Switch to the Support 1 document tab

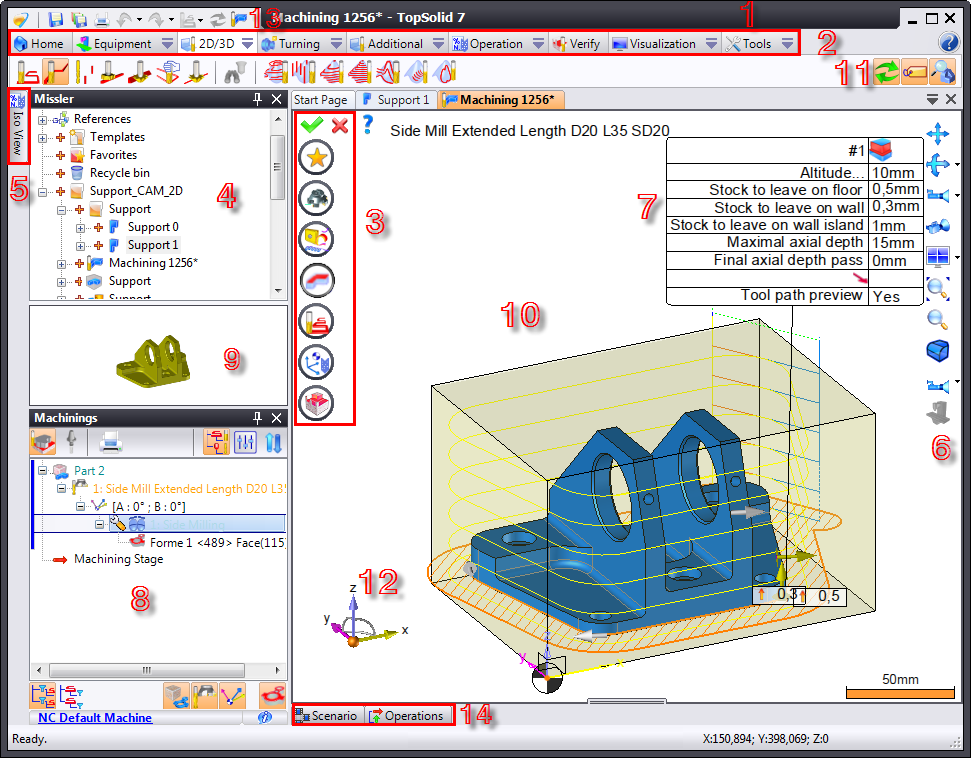[x=396, y=100]
